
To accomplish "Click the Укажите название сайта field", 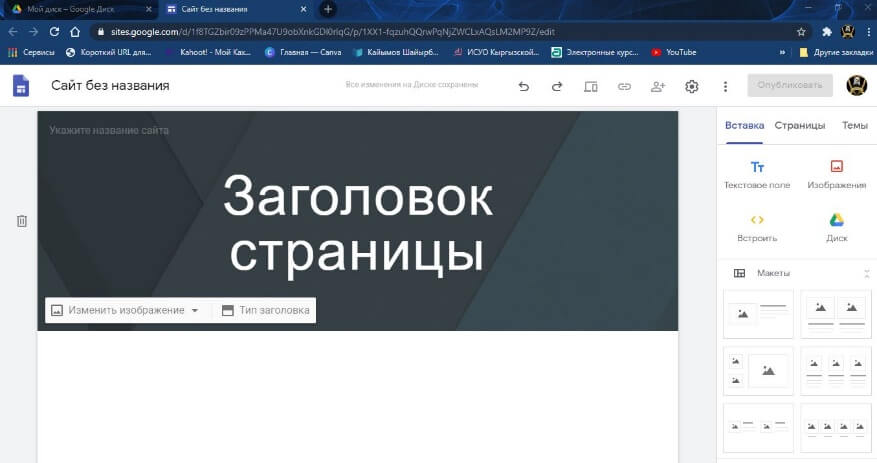I will tap(109, 131).
